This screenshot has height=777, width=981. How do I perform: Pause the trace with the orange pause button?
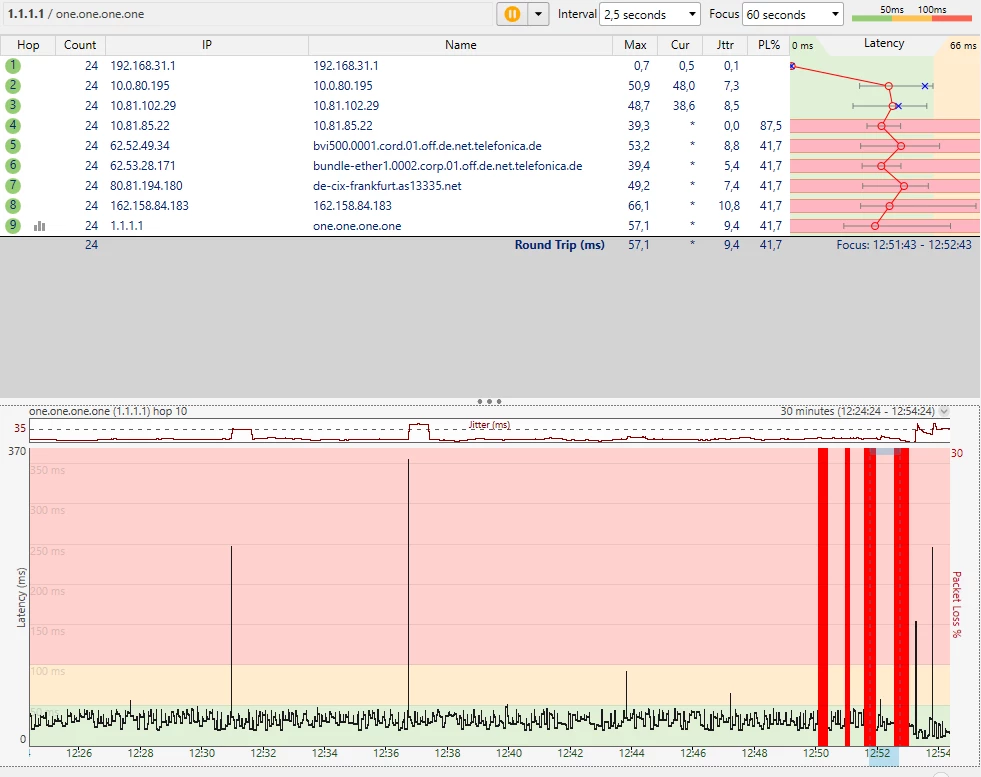pyautogui.click(x=512, y=14)
